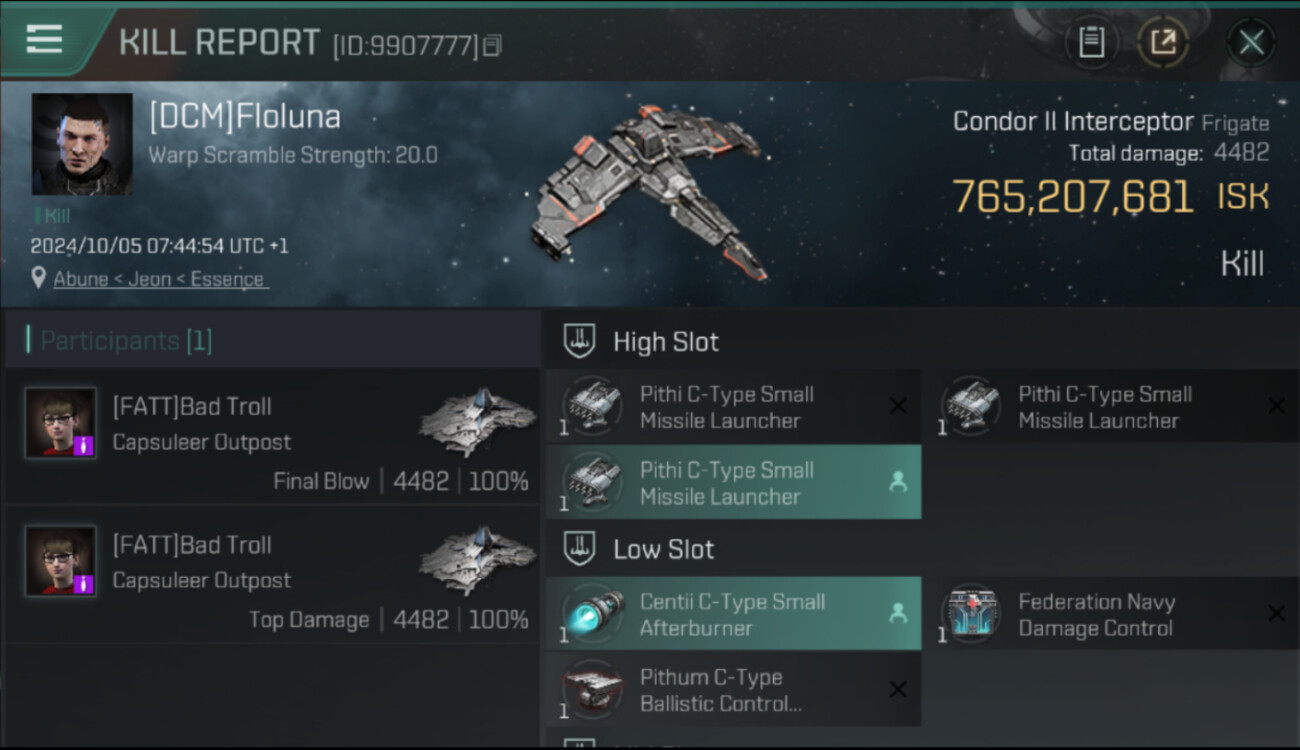1300x750 pixels.
Task: Click the Pithum C-Type Ballistic Control icon
Action: [593, 690]
